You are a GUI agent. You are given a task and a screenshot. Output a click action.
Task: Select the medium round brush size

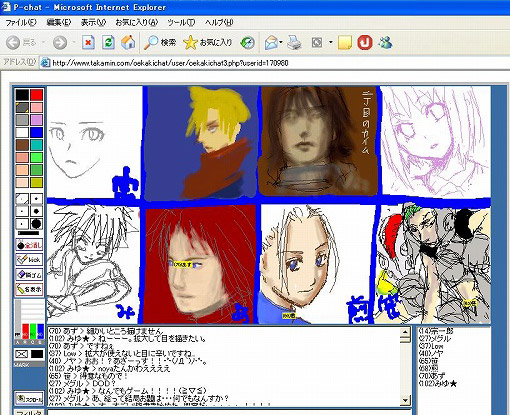pyautogui.click(x=36, y=211)
